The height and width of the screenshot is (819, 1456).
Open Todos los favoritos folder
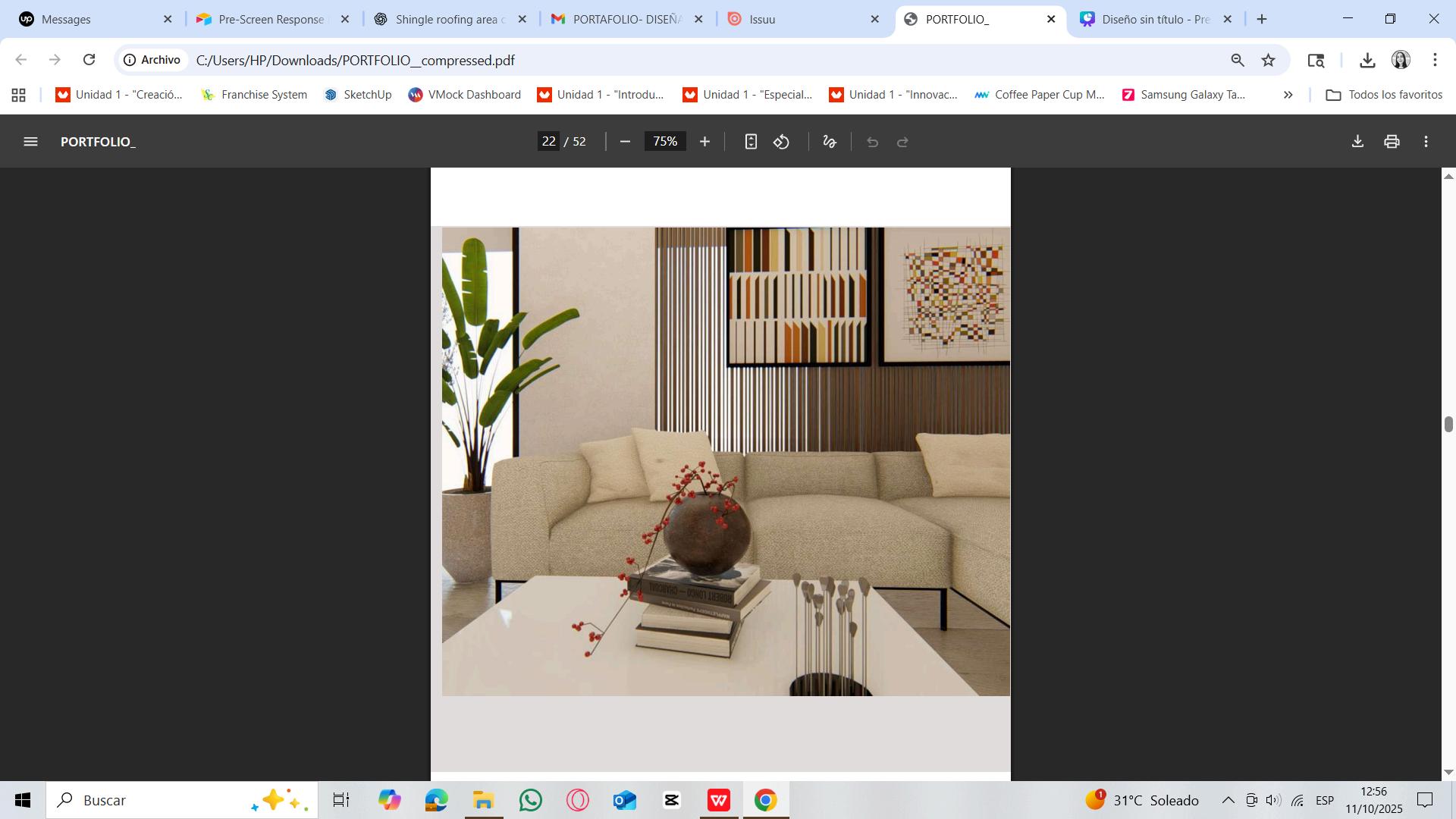click(x=1384, y=95)
